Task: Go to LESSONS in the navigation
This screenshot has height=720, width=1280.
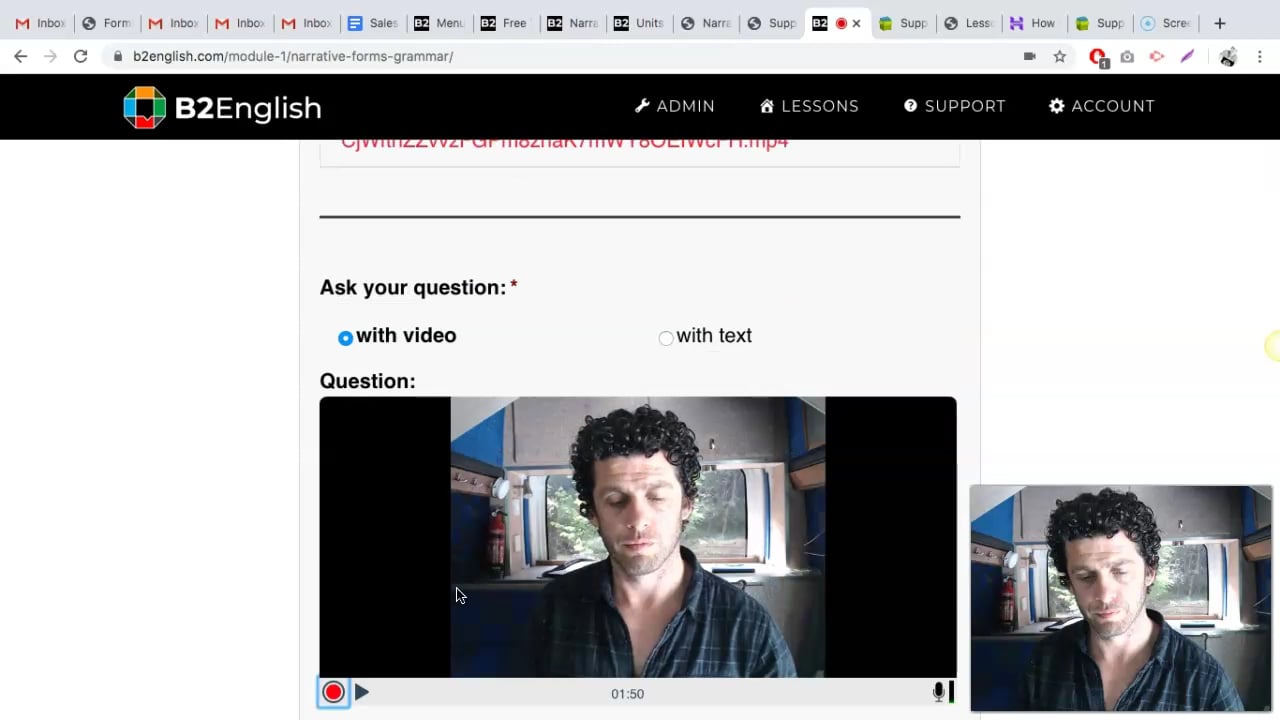Action: pos(809,106)
